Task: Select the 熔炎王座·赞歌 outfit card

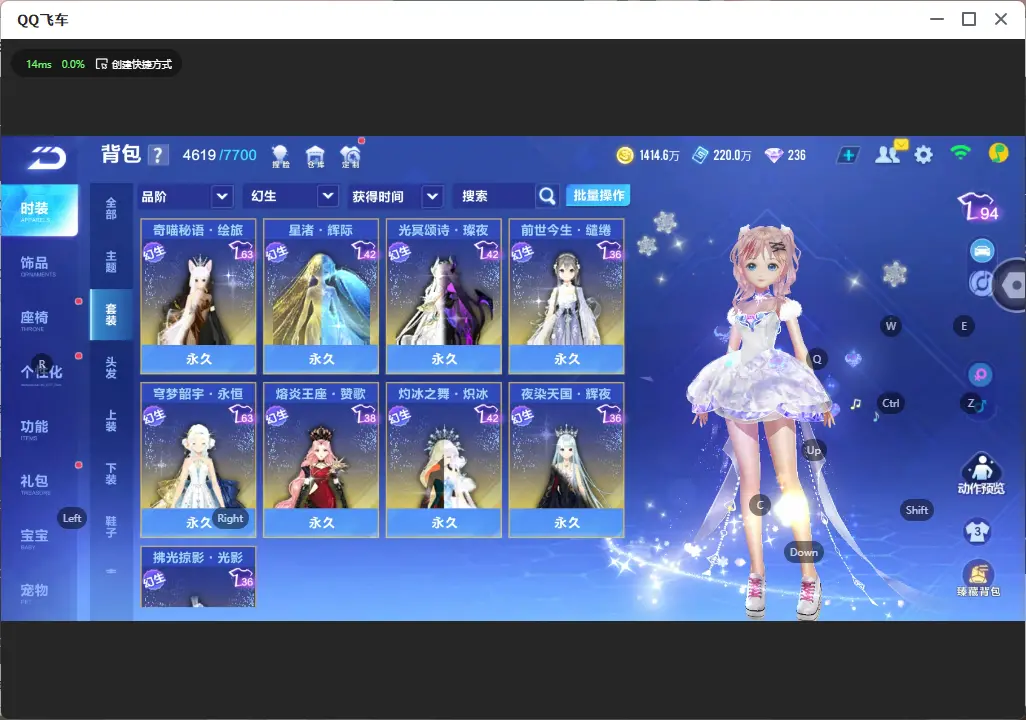Action: (321, 460)
